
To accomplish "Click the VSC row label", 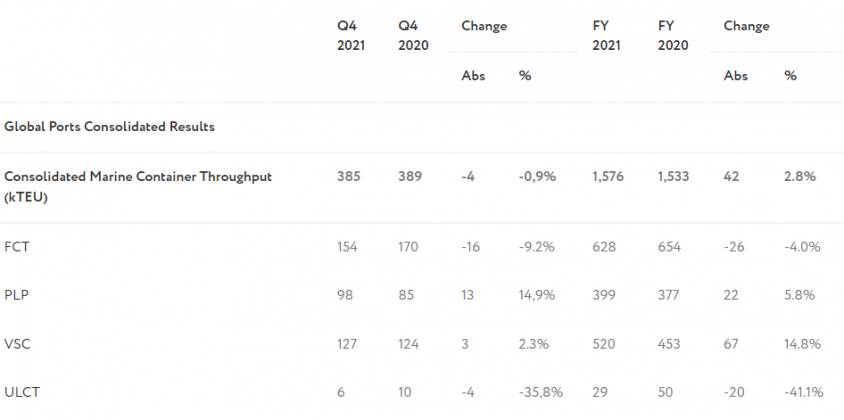I will coord(18,344).
